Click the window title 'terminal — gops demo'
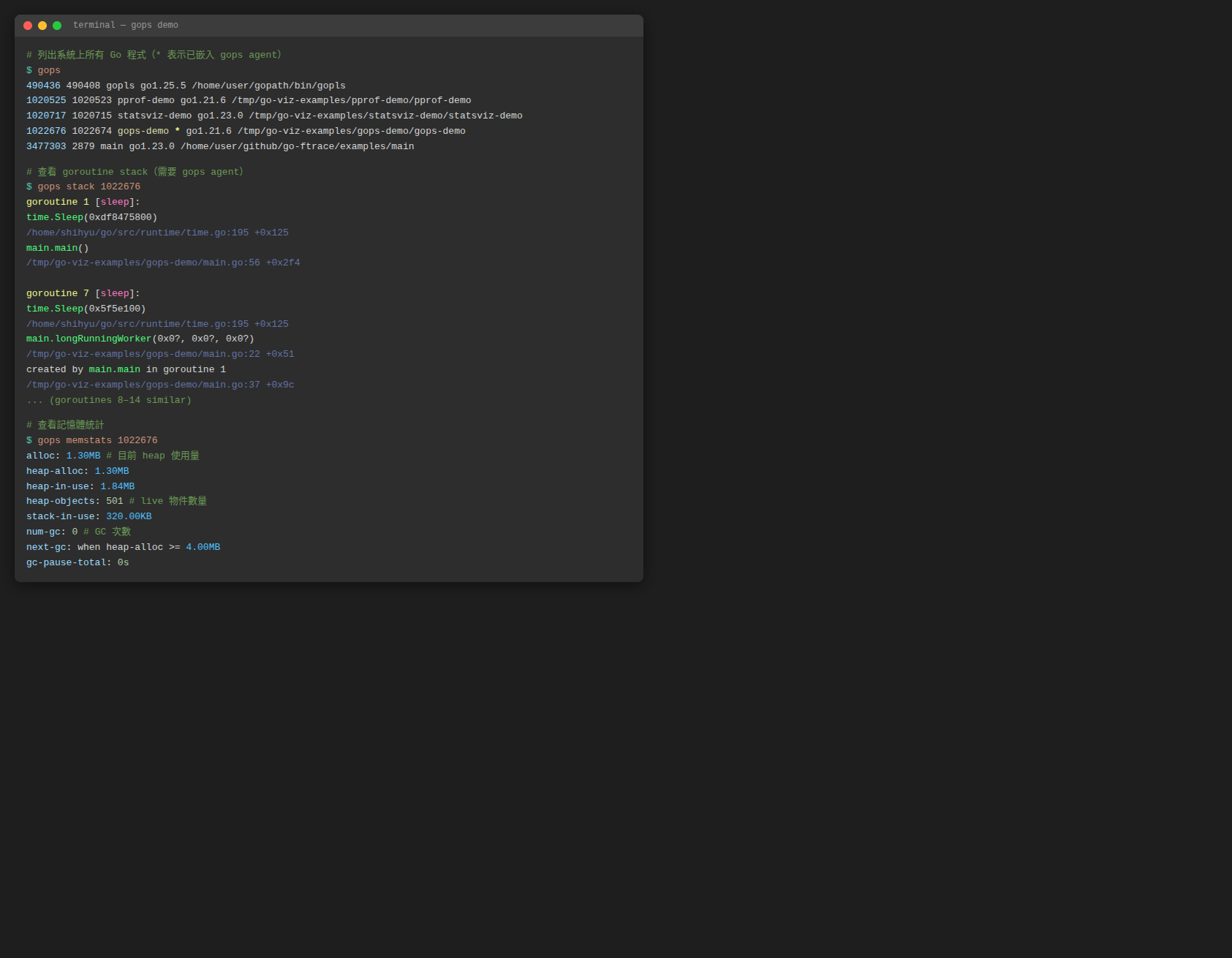The image size is (1232, 958). point(125,26)
